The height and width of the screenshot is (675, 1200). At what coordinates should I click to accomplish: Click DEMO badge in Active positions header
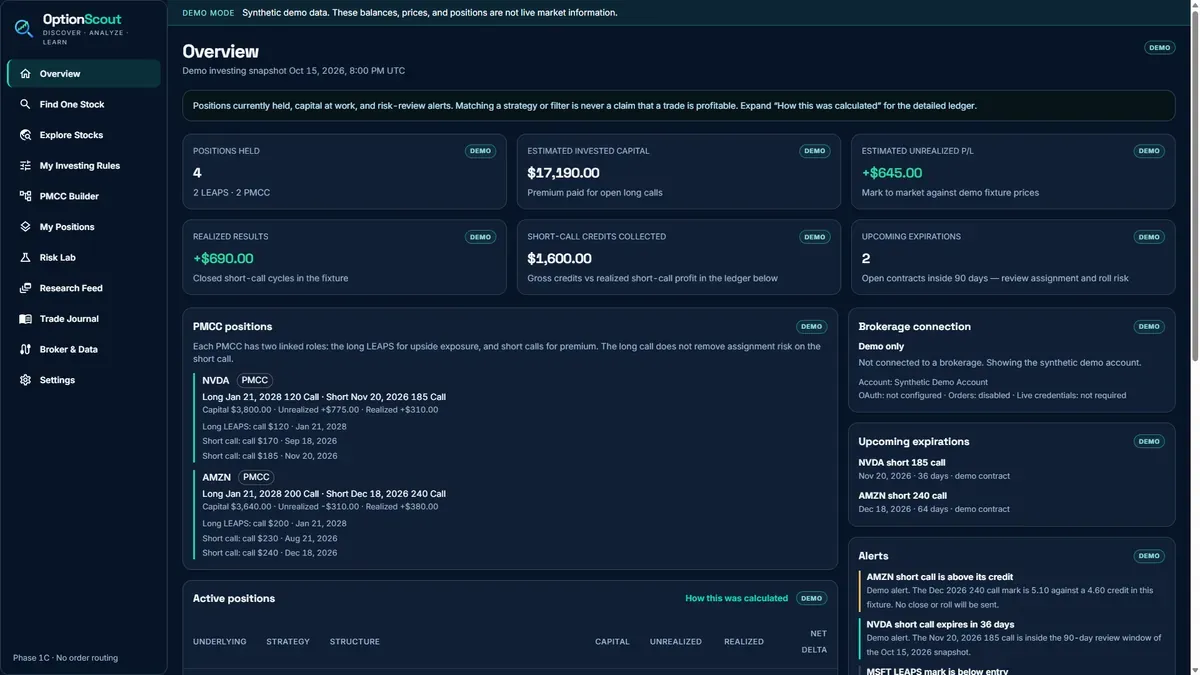tap(811, 598)
